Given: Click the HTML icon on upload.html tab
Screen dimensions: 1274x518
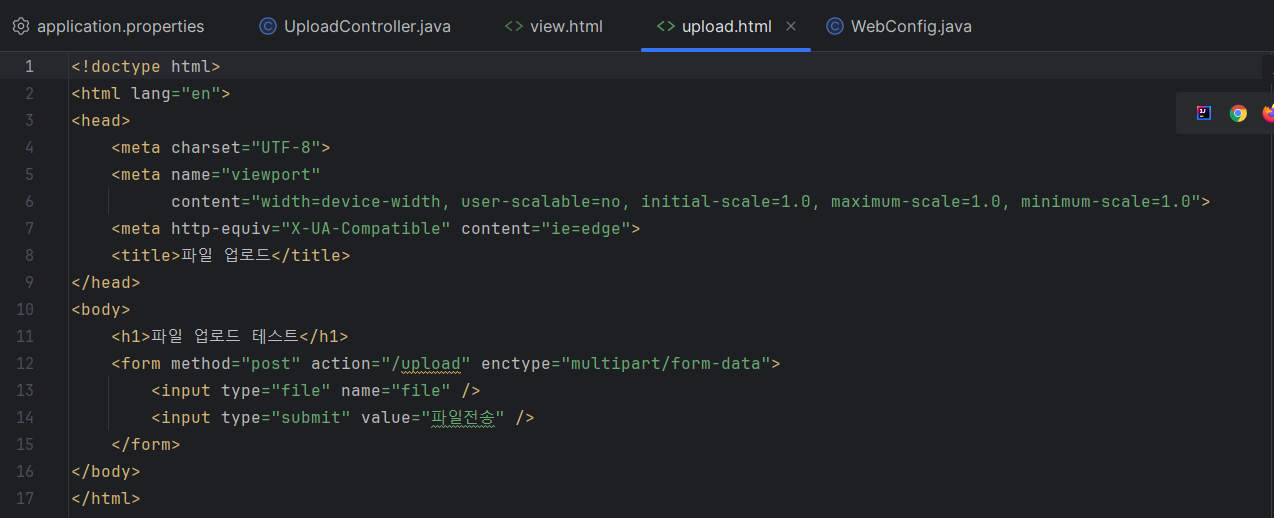Looking at the screenshot, I should pyautogui.click(x=665, y=26).
